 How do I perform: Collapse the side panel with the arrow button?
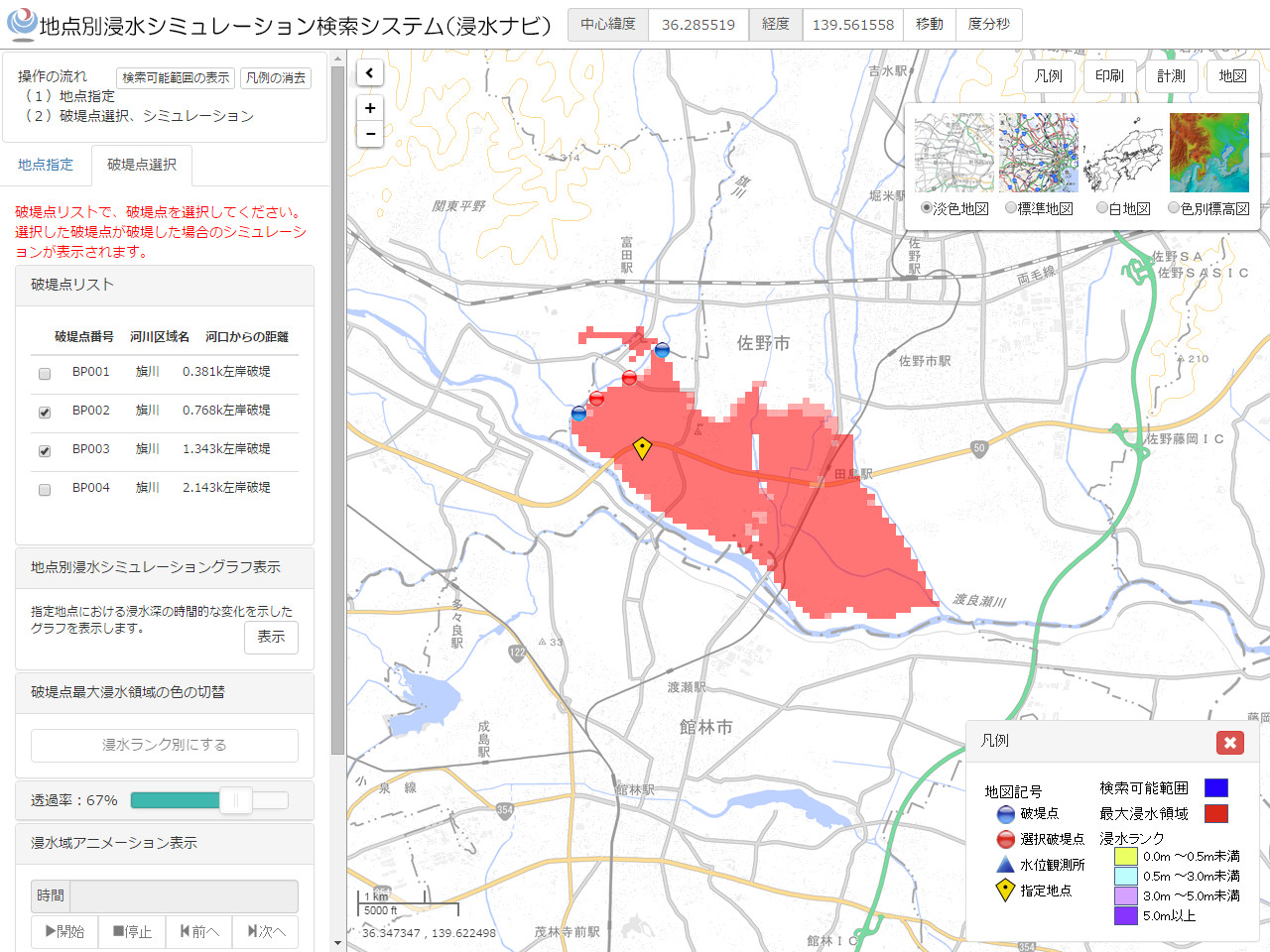369,72
